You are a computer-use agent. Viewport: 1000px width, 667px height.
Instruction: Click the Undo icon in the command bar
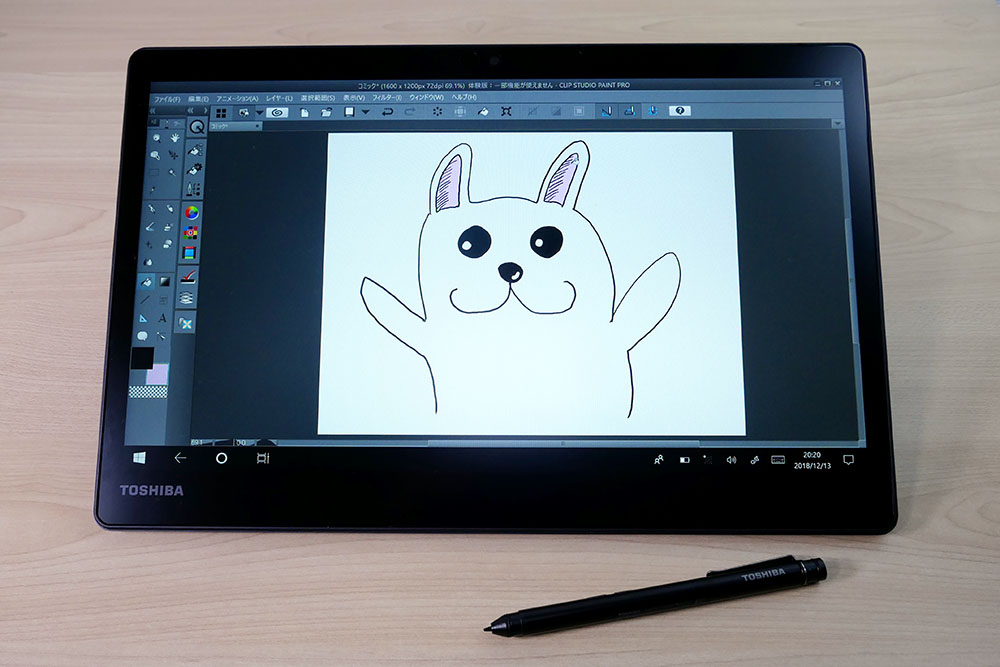point(386,113)
